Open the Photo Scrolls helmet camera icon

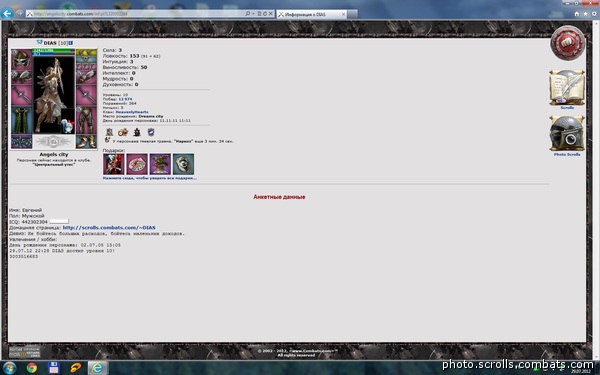tap(567, 134)
